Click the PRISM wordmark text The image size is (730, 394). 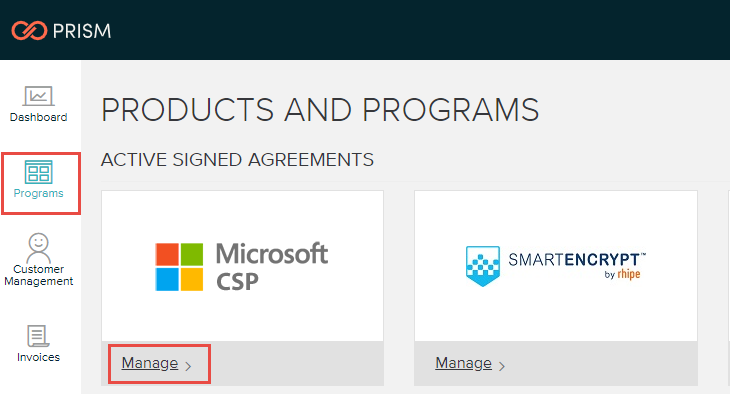(82, 31)
